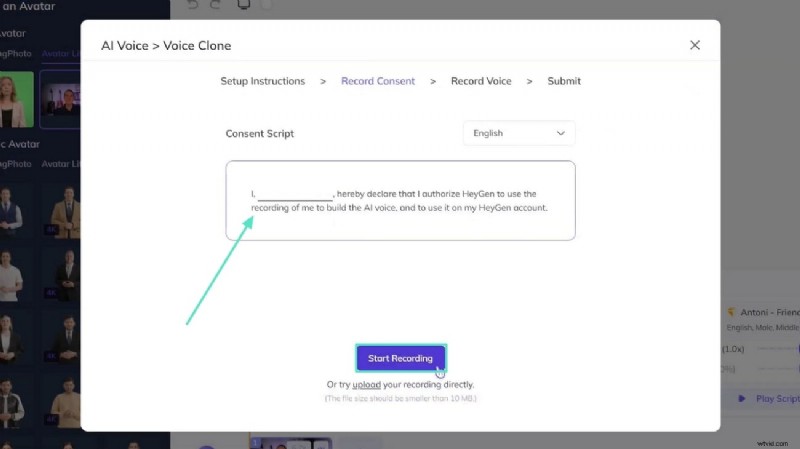The width and height of the screenshot is (800, 449).
Task: Close the Voice Clone dialog
Action: [694, 45]
